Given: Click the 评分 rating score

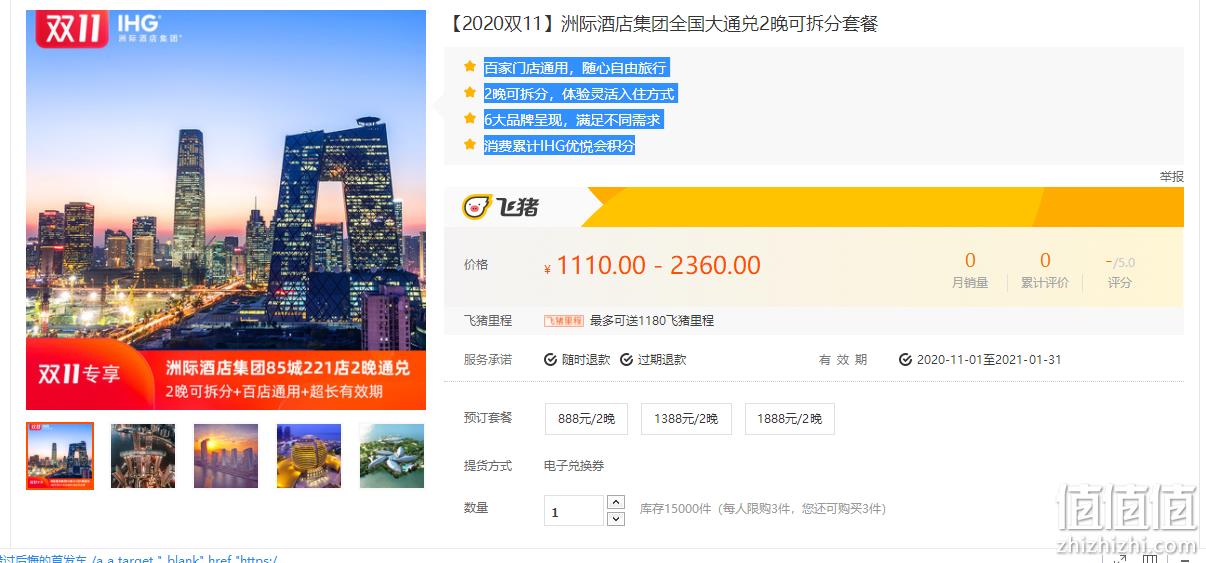Looking at the screenshot, I should 1120,271.
